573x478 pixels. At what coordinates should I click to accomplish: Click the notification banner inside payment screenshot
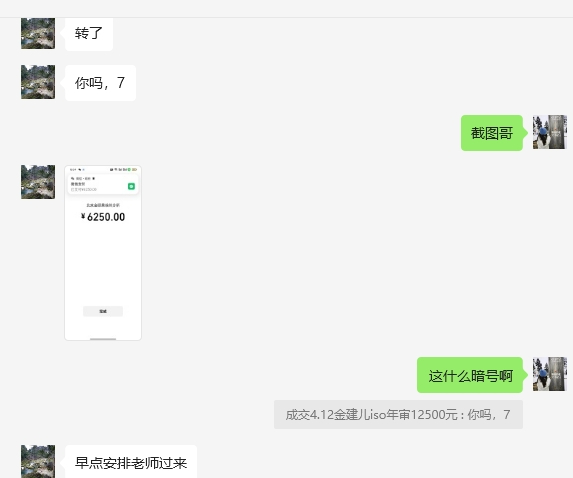tap(103, 184)
